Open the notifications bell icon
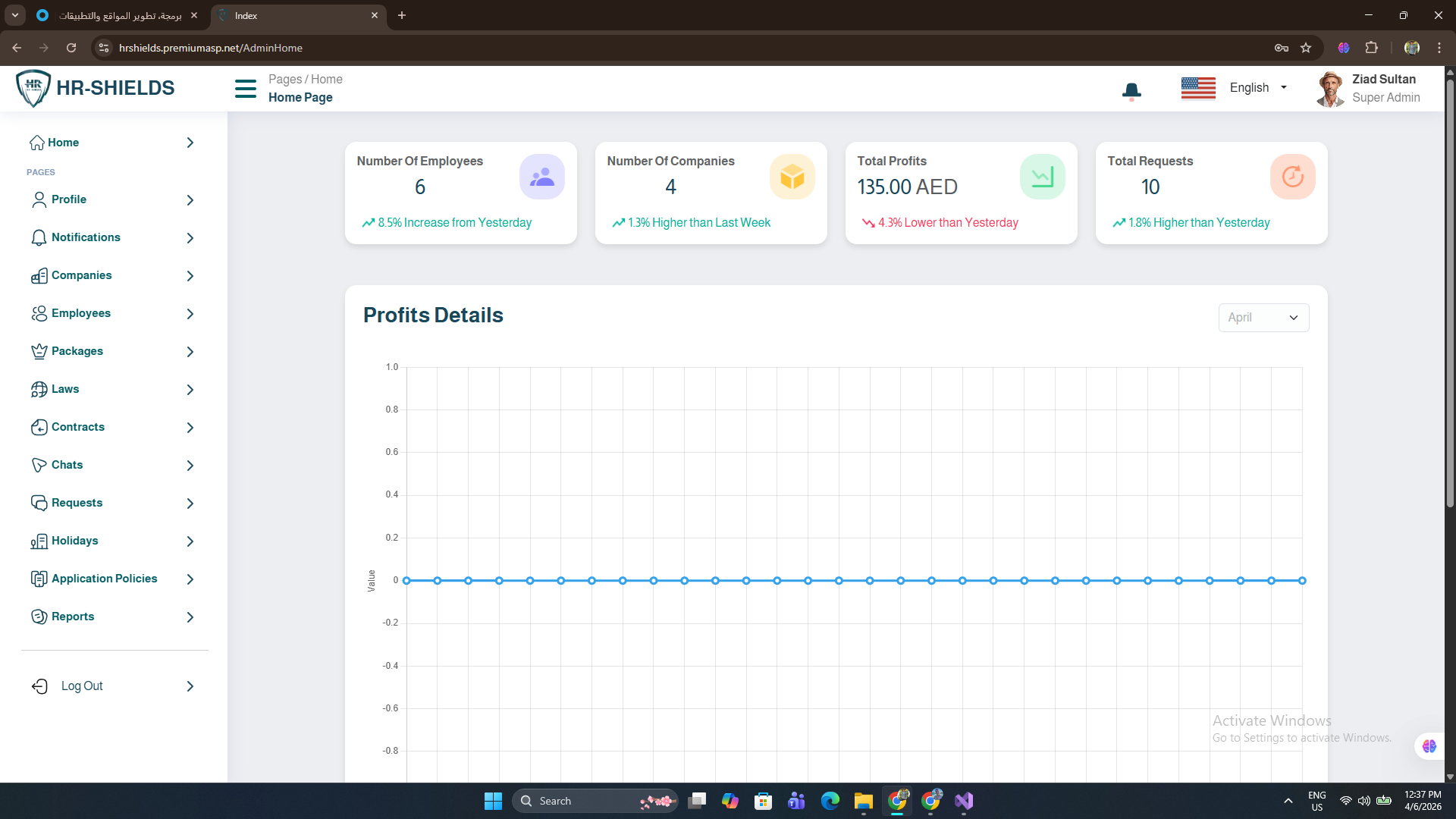Viewport: 1456px width, 819px height. pyautogui.click(x=1131, y=91)
